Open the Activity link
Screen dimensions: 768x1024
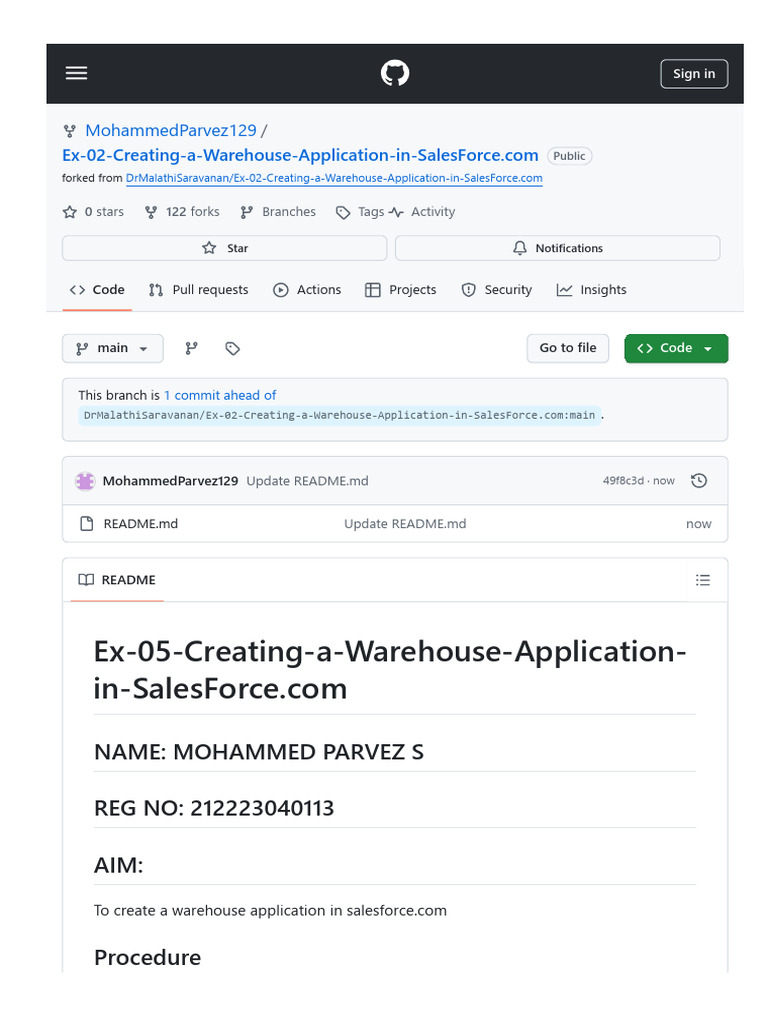tap(423, 212)
